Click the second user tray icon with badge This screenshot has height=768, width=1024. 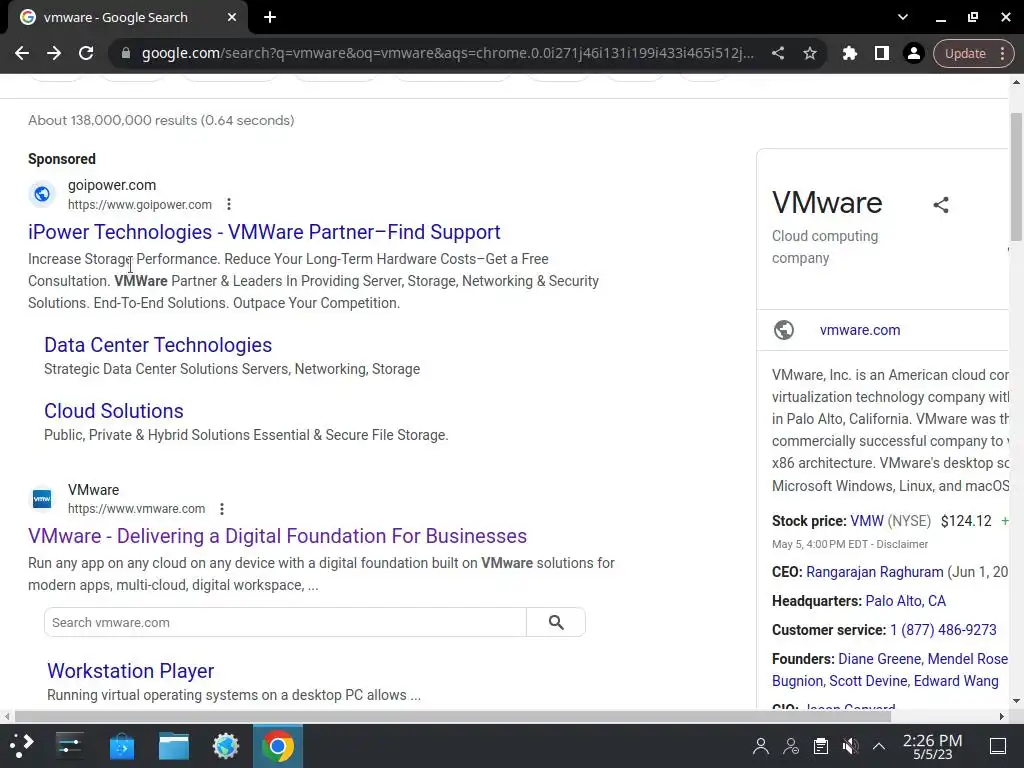pyautogui.click(x=791, y=746)
